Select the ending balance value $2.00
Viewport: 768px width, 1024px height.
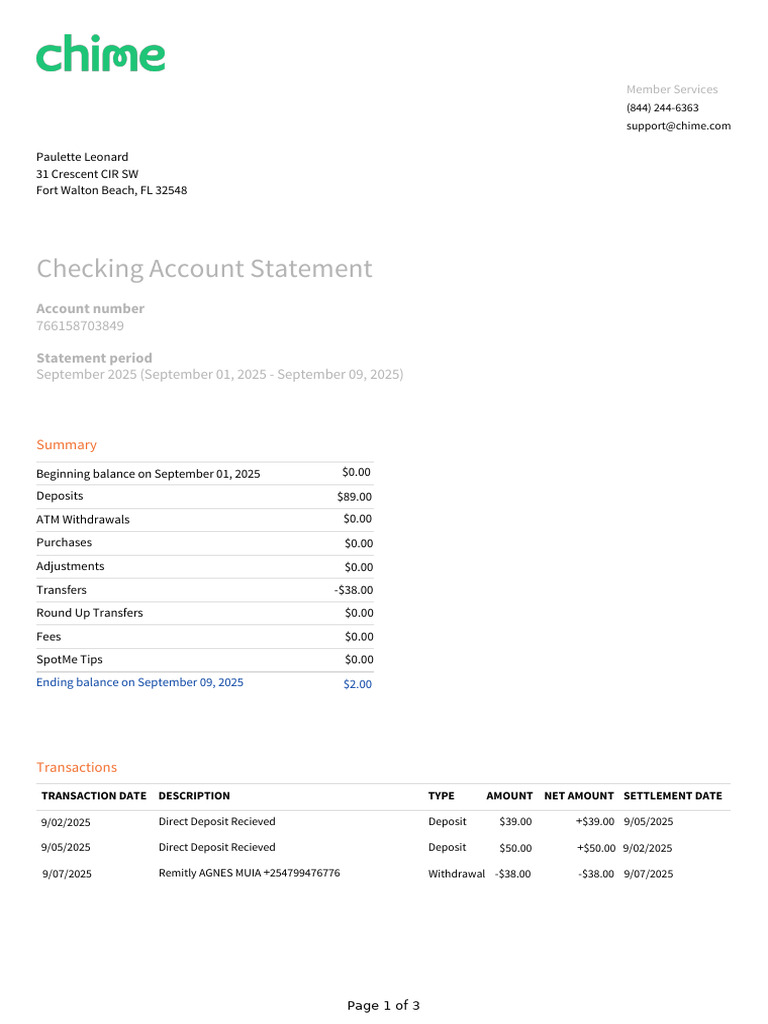[x=357, y=685]
